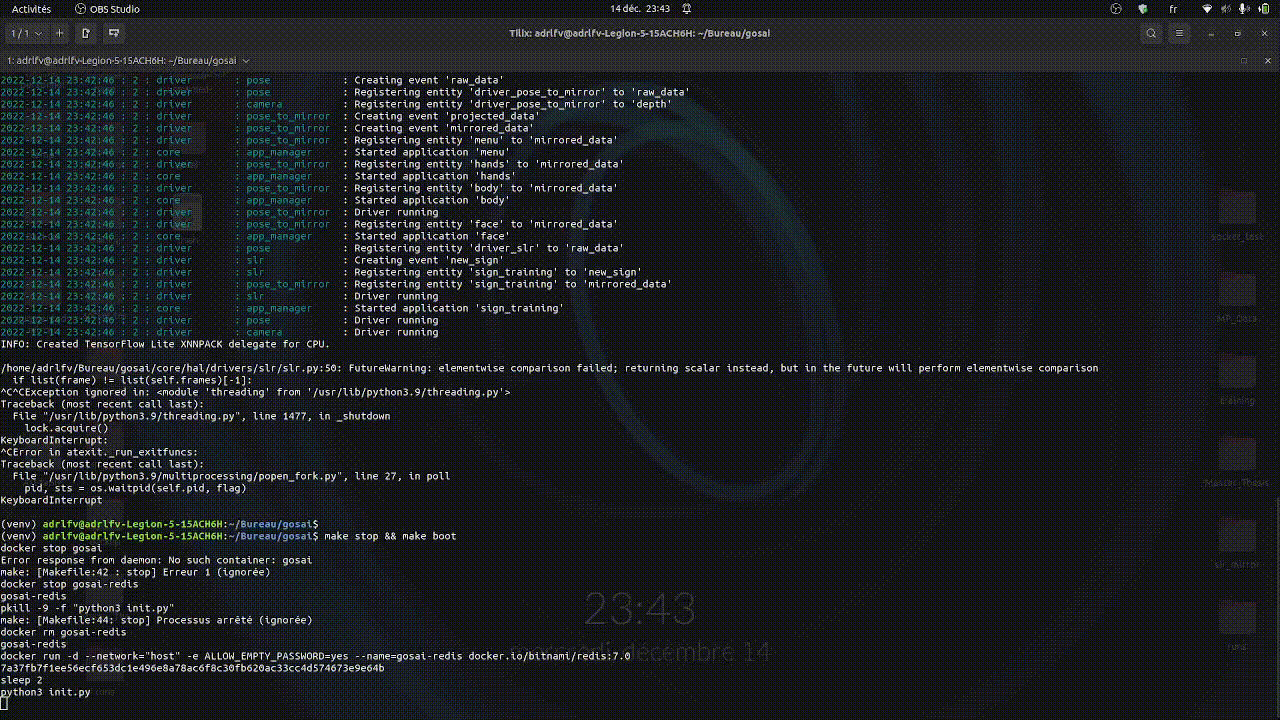Click the add terminal right button
This screenshot has height=720, width=1280.
point(86,33)
